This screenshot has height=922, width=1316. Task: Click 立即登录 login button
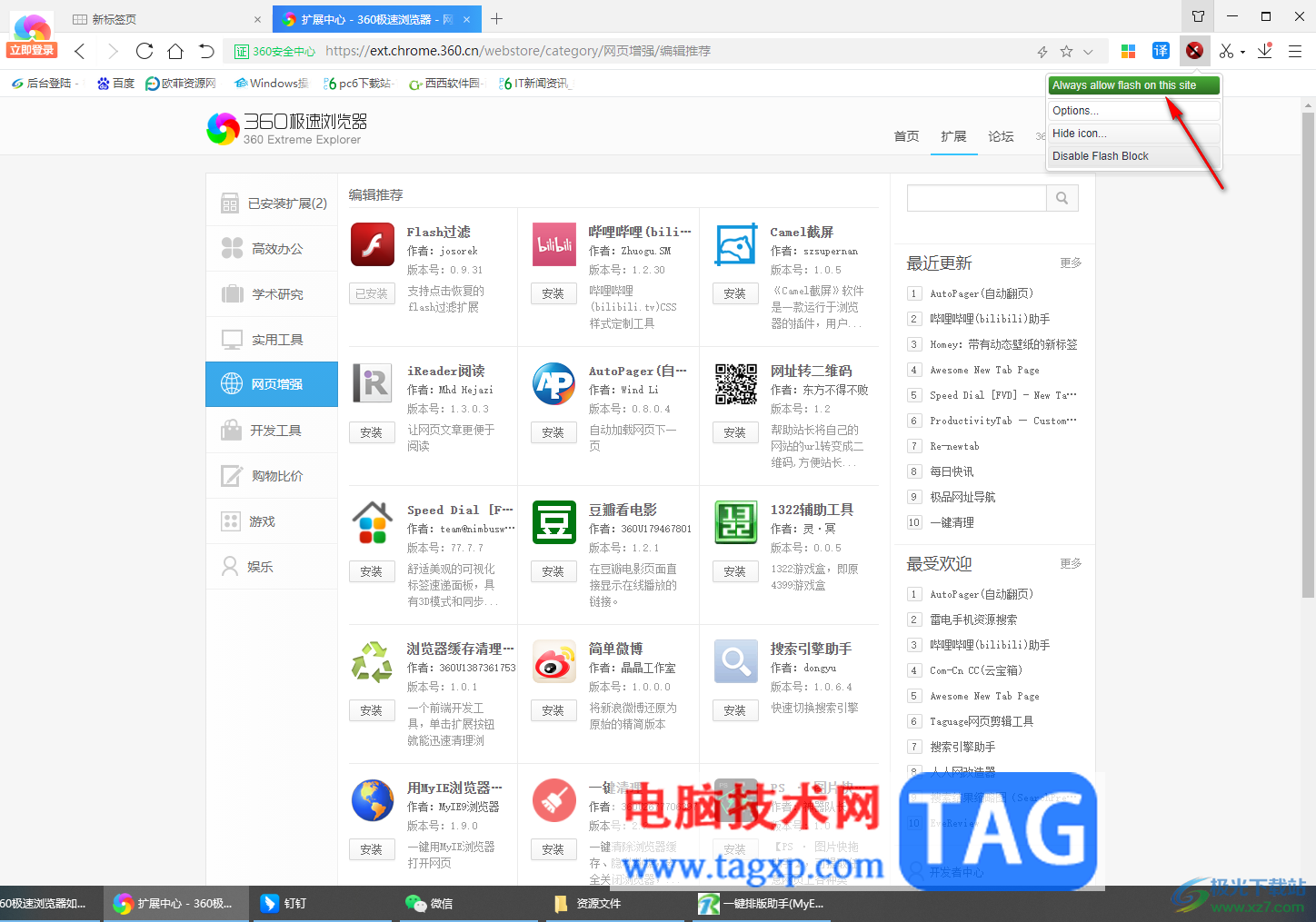(x=32, y=50)
